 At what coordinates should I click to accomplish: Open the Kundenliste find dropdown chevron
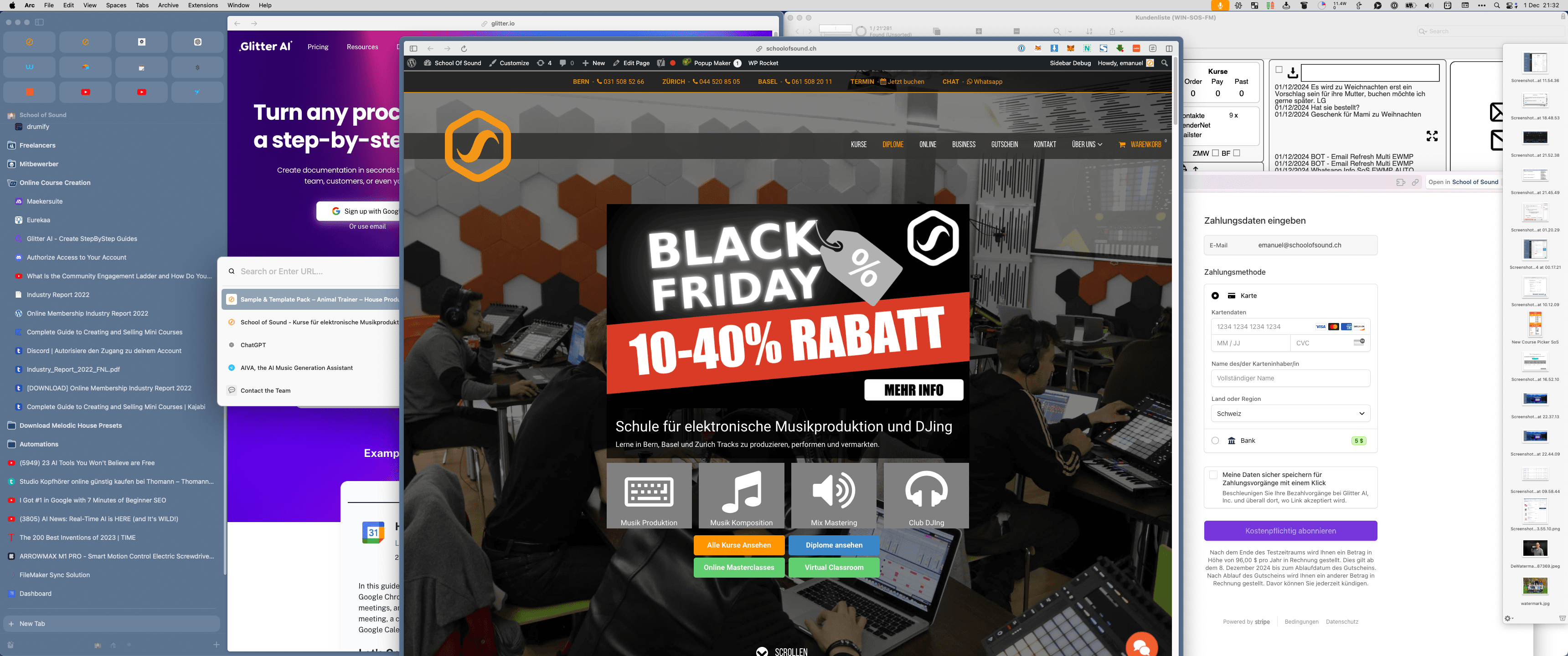click(1069, 31)
